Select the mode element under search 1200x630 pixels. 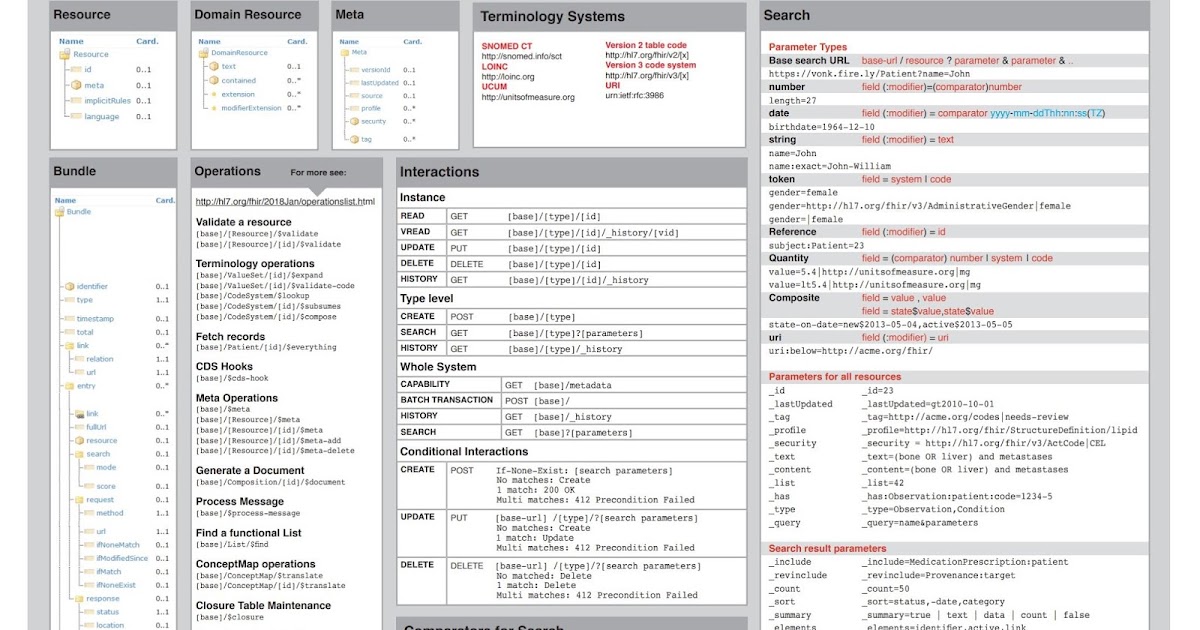click(x=106, y=467)
